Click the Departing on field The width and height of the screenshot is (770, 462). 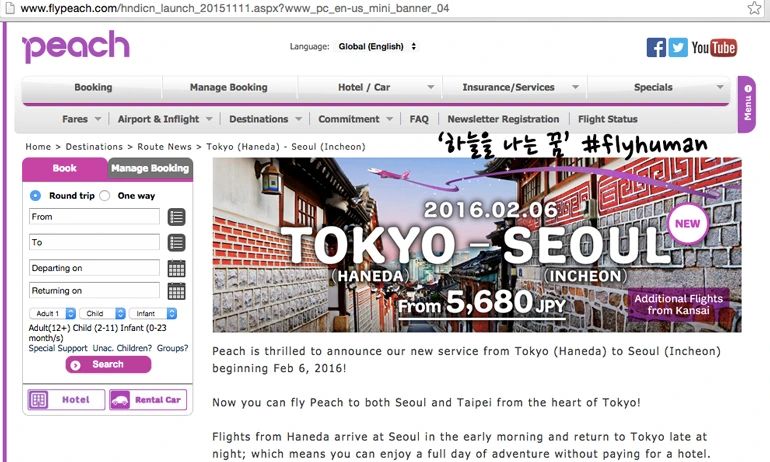point(94,268)
